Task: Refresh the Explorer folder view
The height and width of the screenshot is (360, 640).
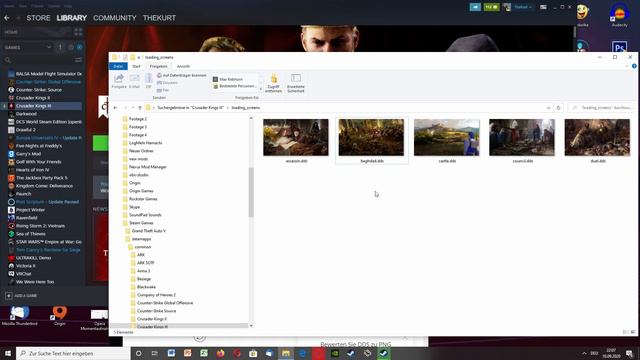Action: 558,108
